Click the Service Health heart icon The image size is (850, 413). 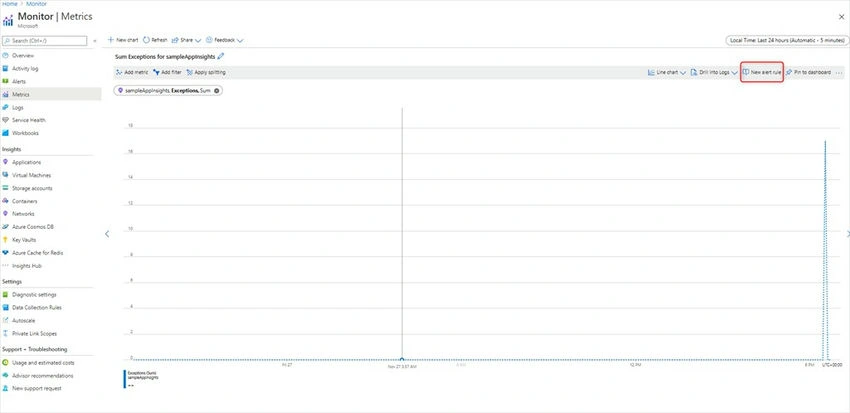click(x=6, y=120)
